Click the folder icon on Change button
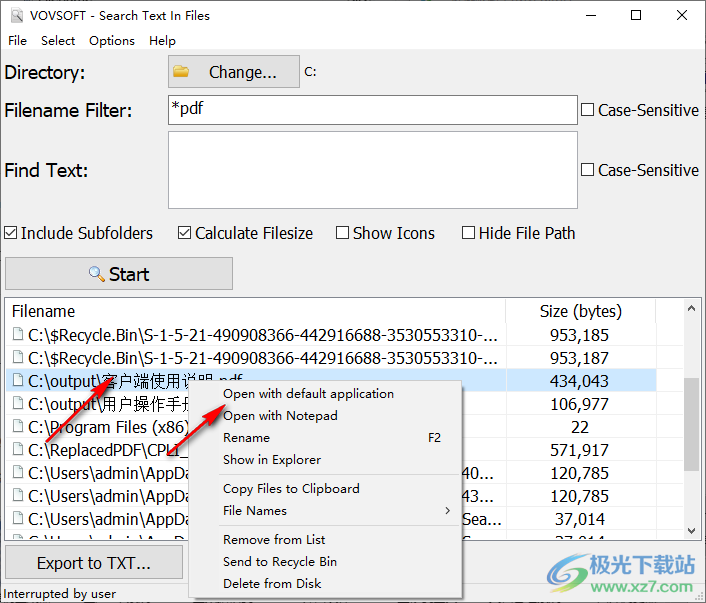This screenshot has width=706, height=603. tap(181, 71)
